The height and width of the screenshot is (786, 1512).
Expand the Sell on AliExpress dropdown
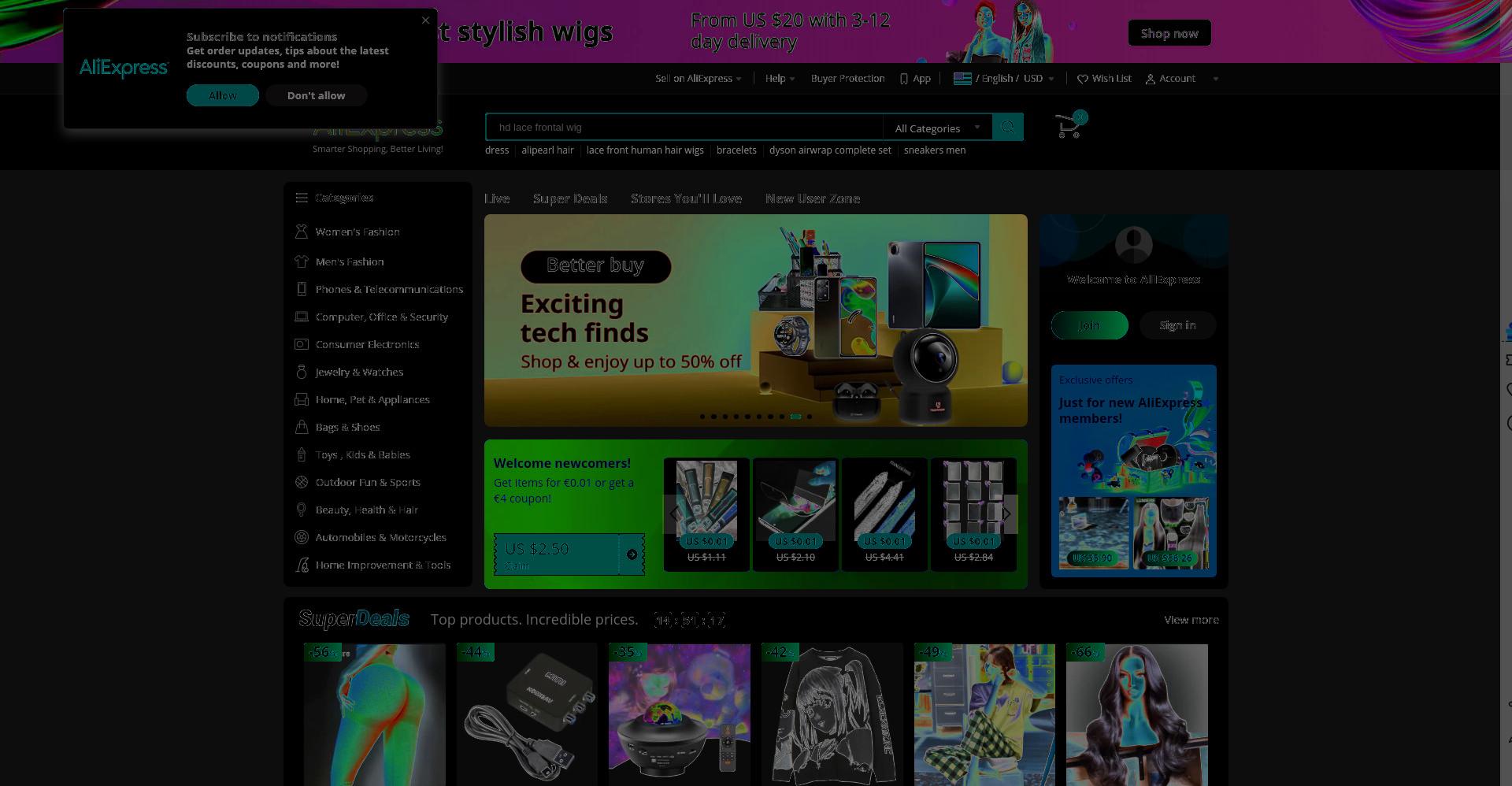[x=698, y=79]
